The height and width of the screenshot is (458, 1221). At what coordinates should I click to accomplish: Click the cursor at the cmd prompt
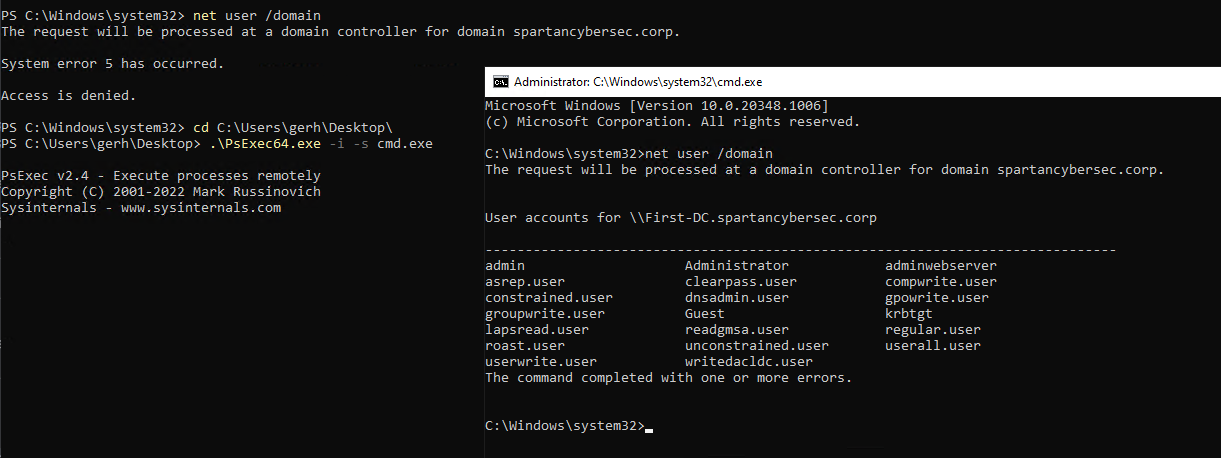[x=649, y=427]
